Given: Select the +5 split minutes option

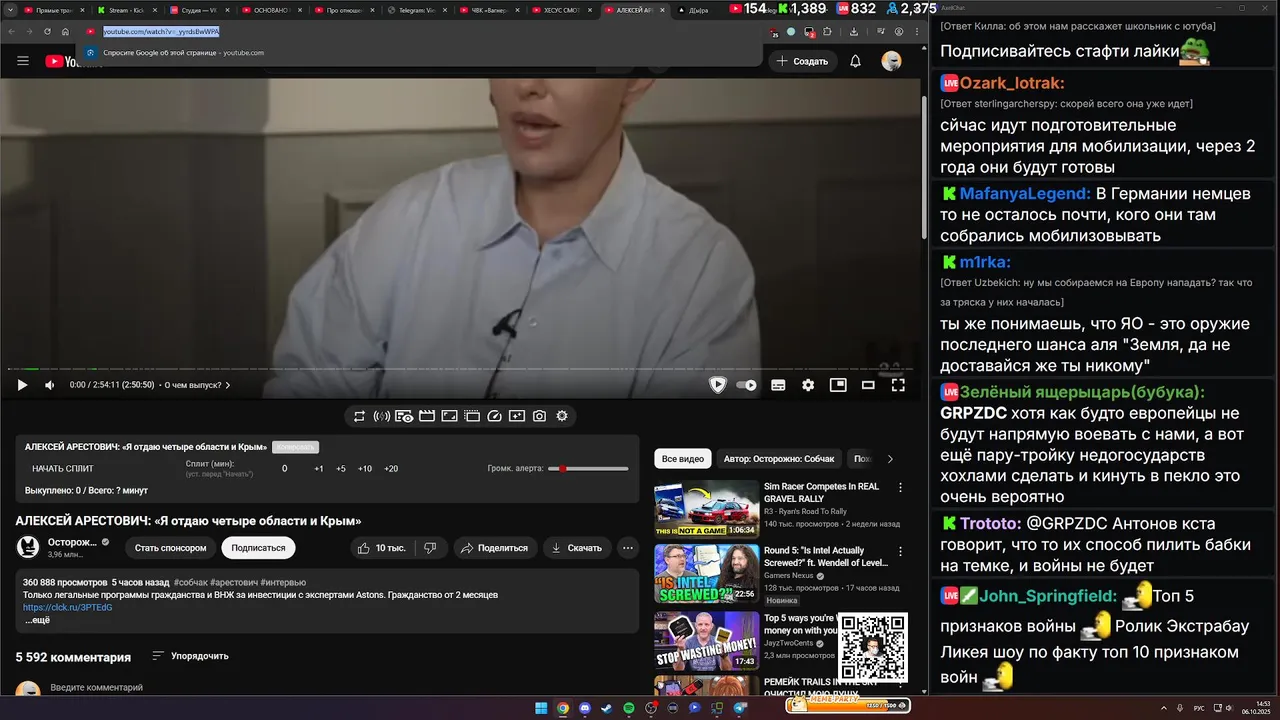Looking at the screenshot, I should [341, 469].
